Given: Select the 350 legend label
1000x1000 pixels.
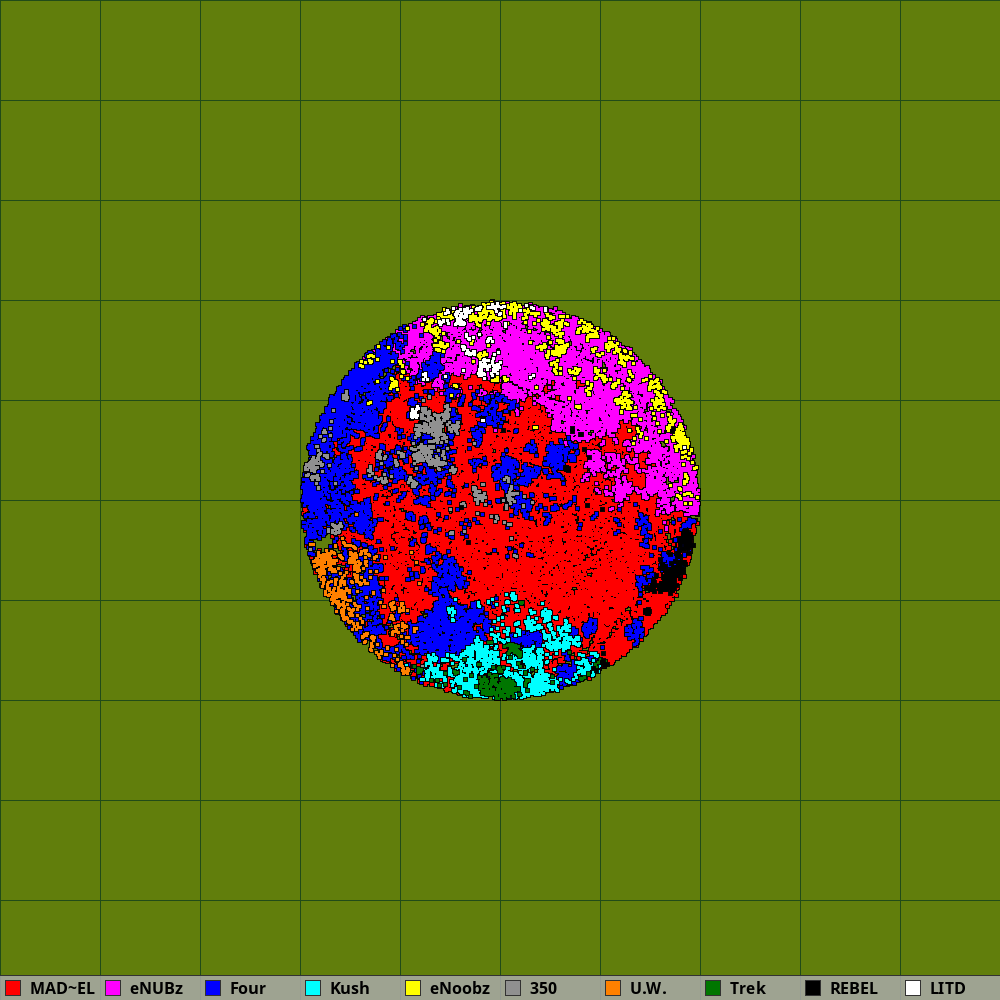Looking at the screenshot, I should pos(543,988).
